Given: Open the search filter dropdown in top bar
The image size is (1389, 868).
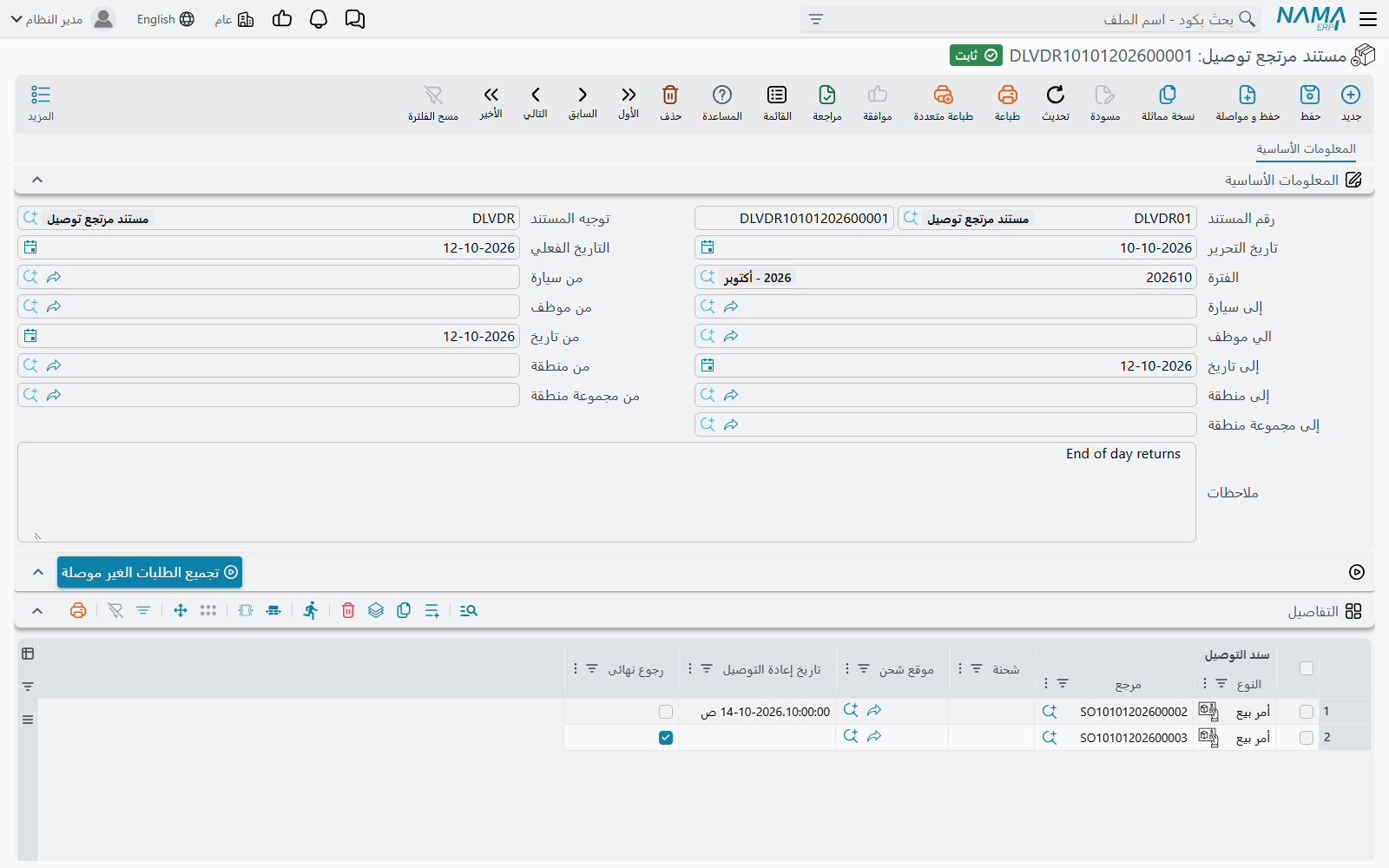Looking at the screenshot, I should 816,19.
